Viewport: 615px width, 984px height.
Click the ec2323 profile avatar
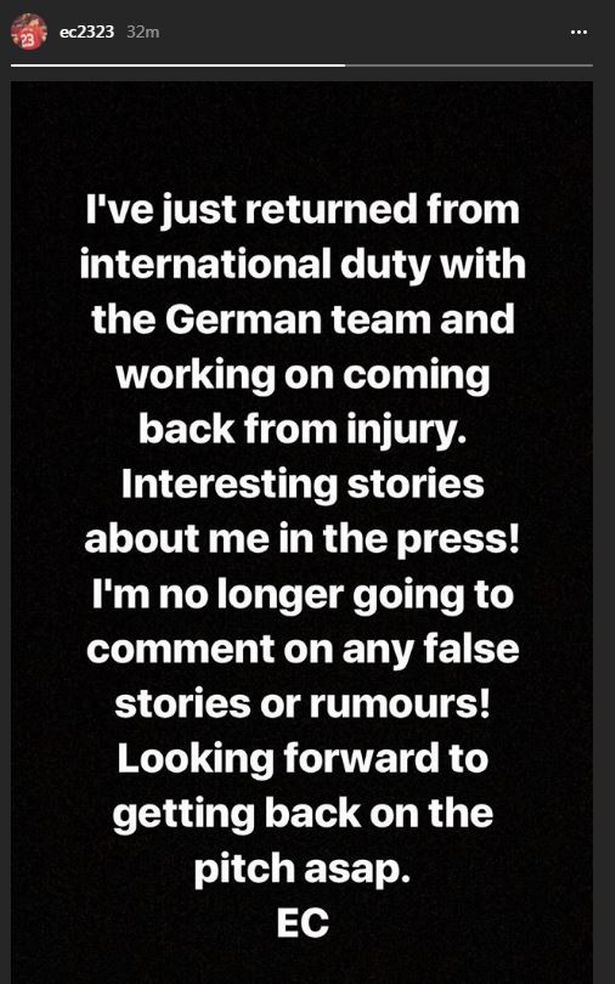[29, 32]
